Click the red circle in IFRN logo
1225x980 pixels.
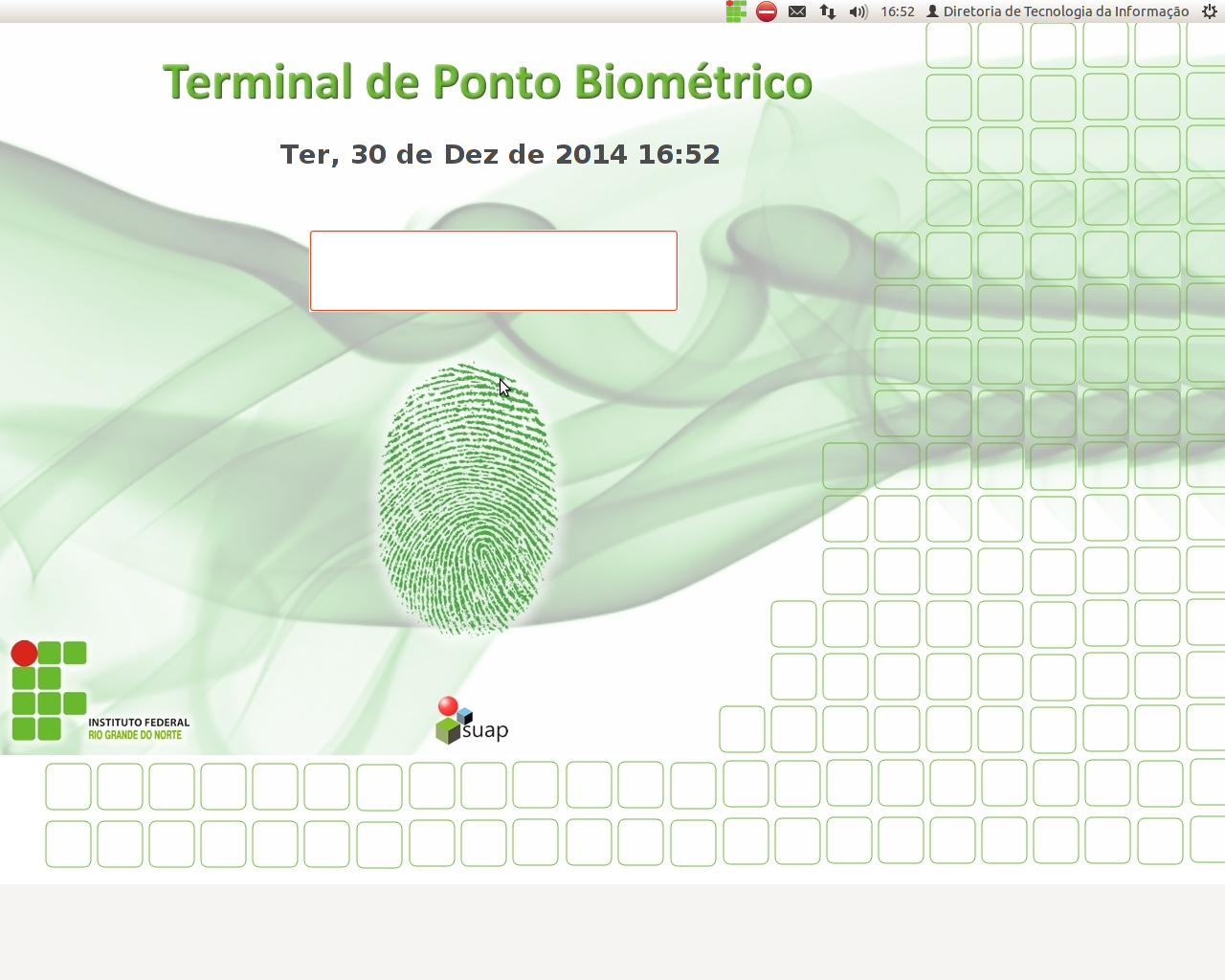(24, 654)
